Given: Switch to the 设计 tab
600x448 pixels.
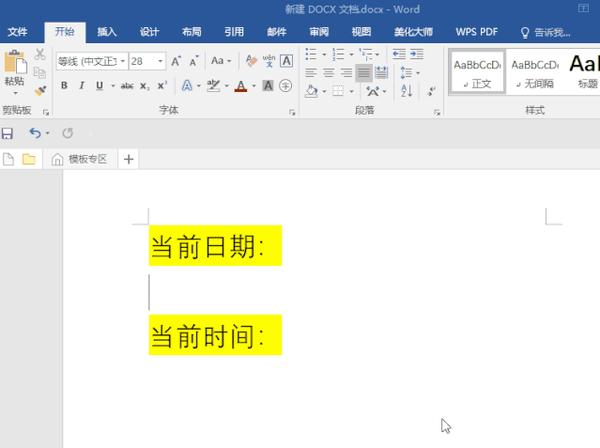Looking at the screenshot, I should pyautogui.click(x=149, y=32).
